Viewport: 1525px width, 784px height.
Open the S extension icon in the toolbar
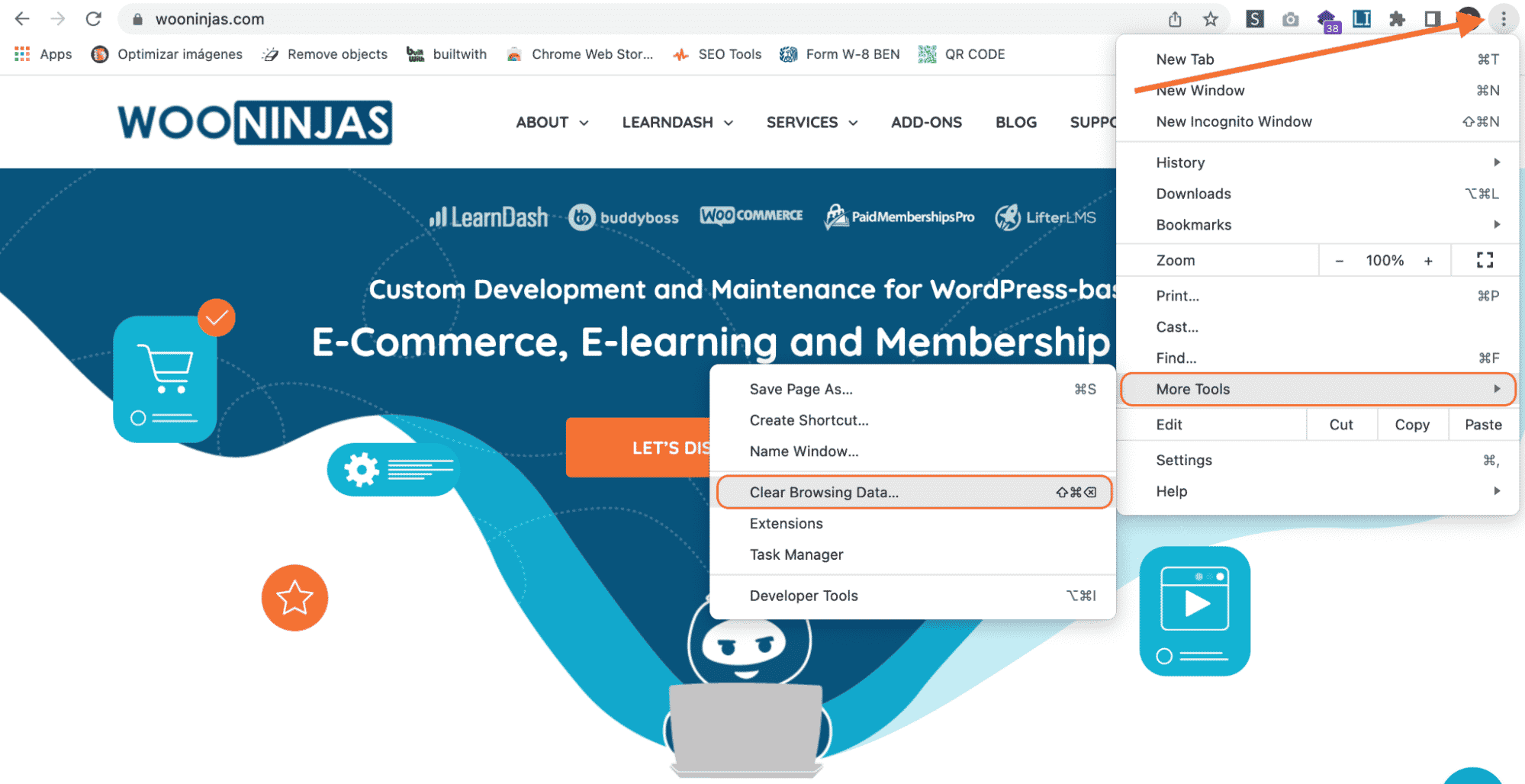pos(1255,19)
